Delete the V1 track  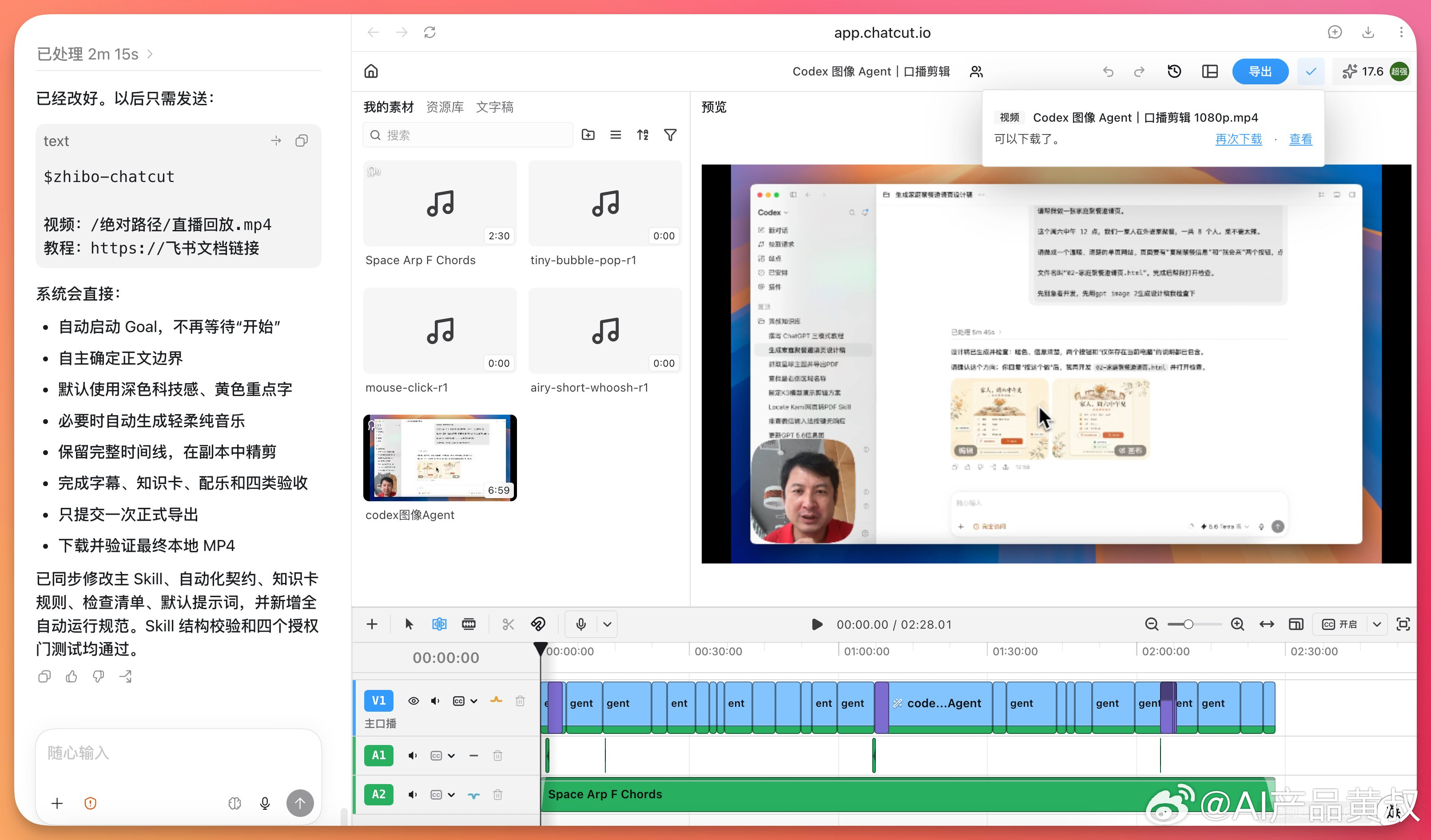520,701
